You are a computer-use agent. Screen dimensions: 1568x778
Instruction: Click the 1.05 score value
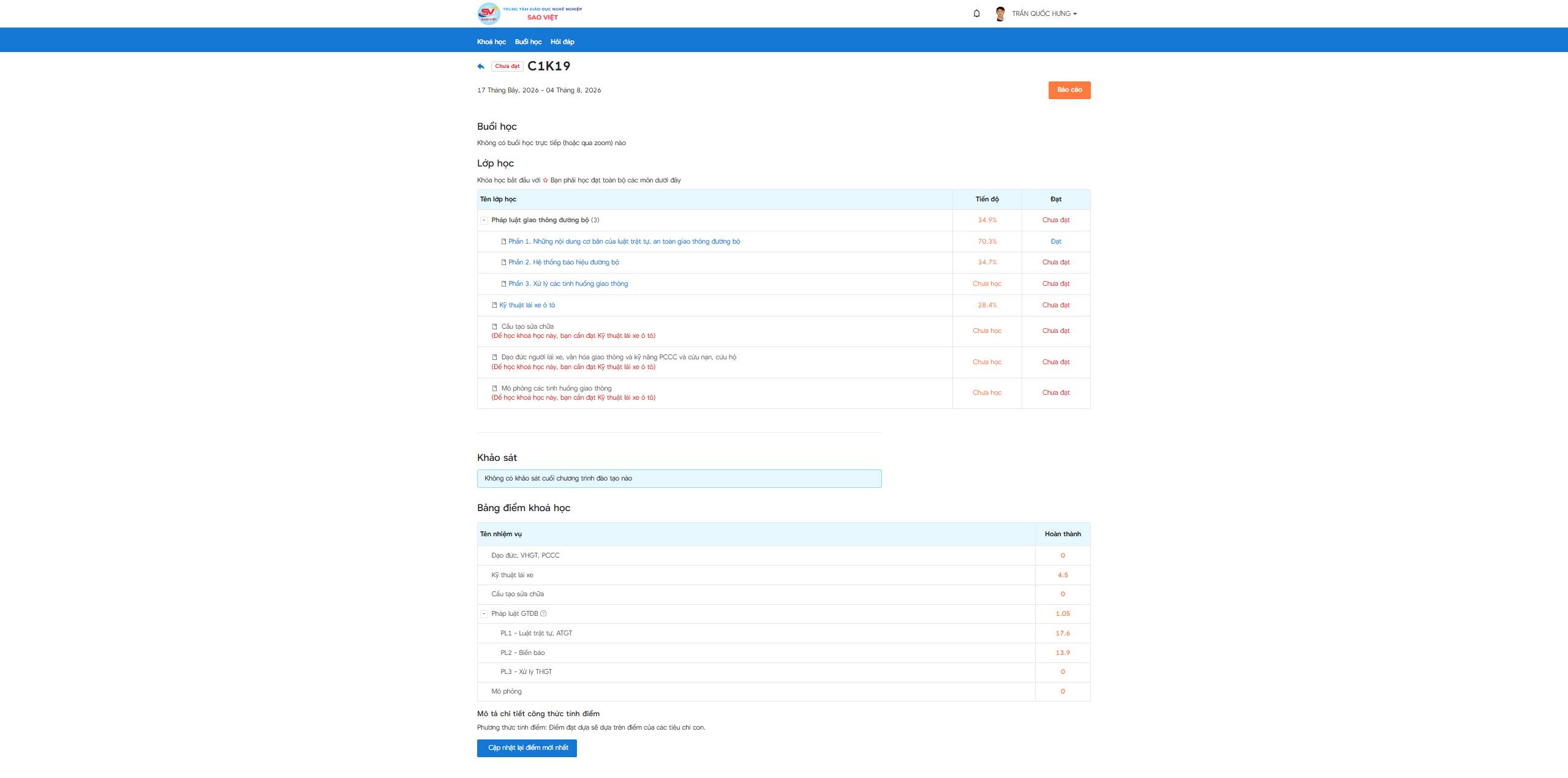1063,614
